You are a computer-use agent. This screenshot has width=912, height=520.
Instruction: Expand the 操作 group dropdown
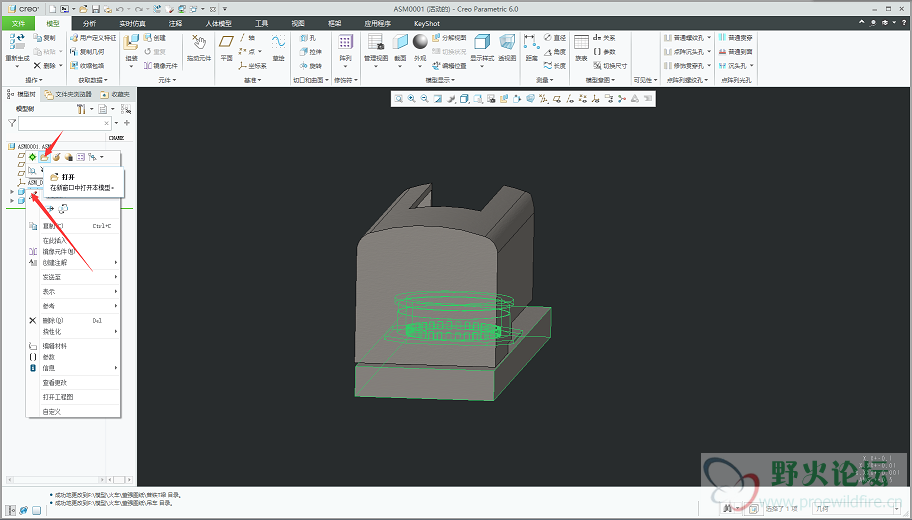(x=34, y=80)
